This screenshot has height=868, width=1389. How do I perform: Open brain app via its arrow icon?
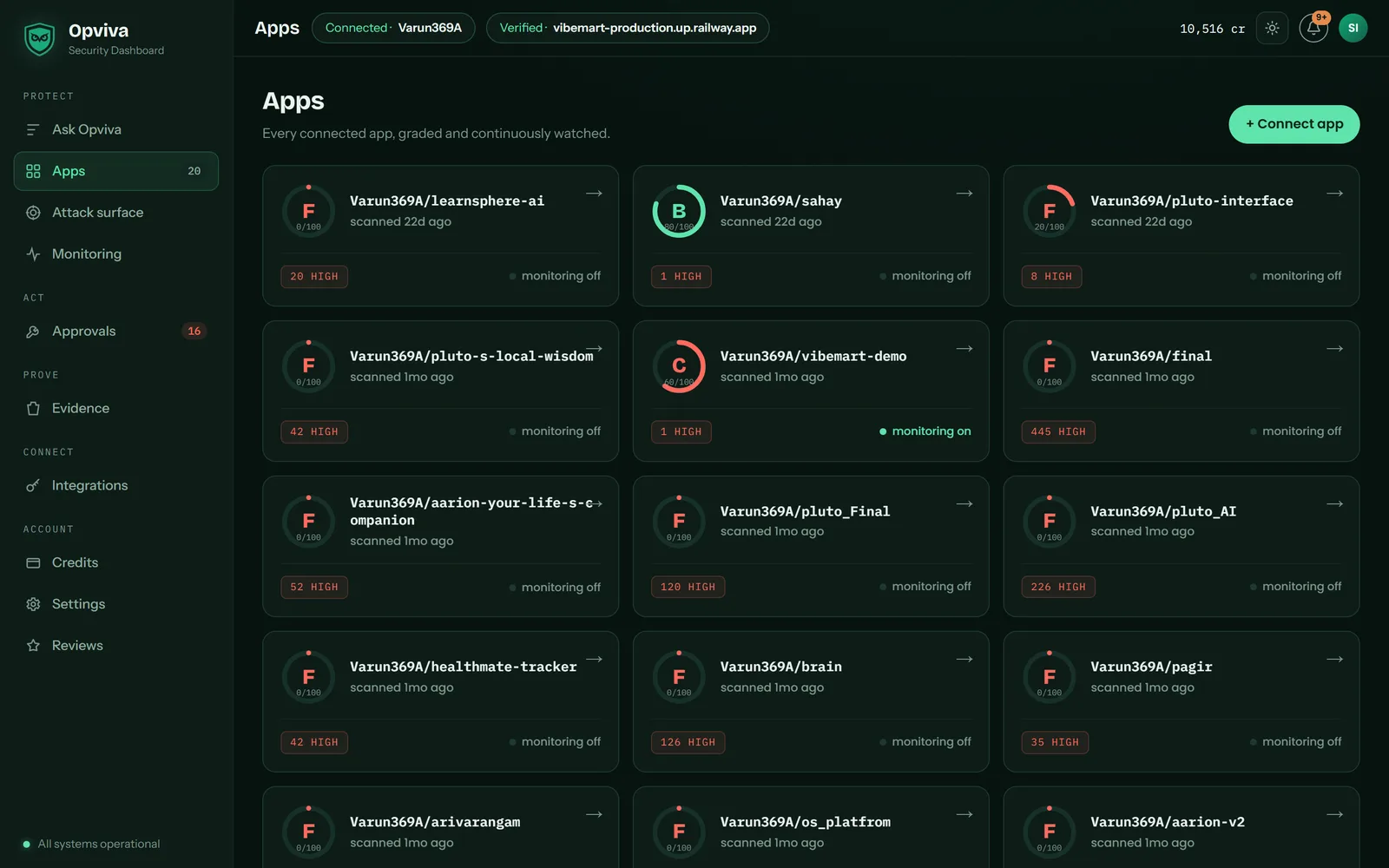[x=964, y=660]
